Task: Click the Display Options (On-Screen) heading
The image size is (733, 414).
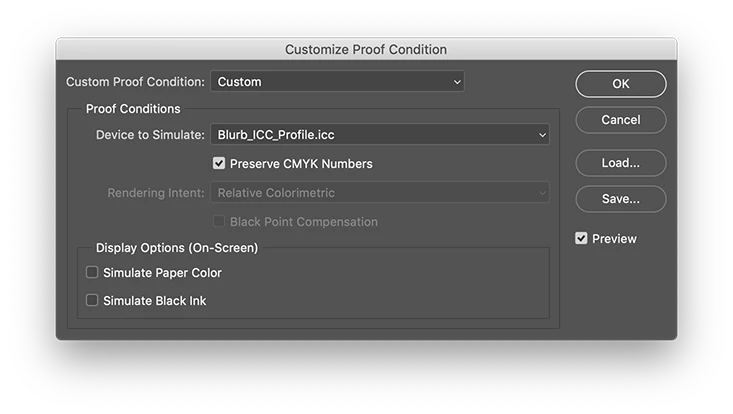Action: [177, 248]
